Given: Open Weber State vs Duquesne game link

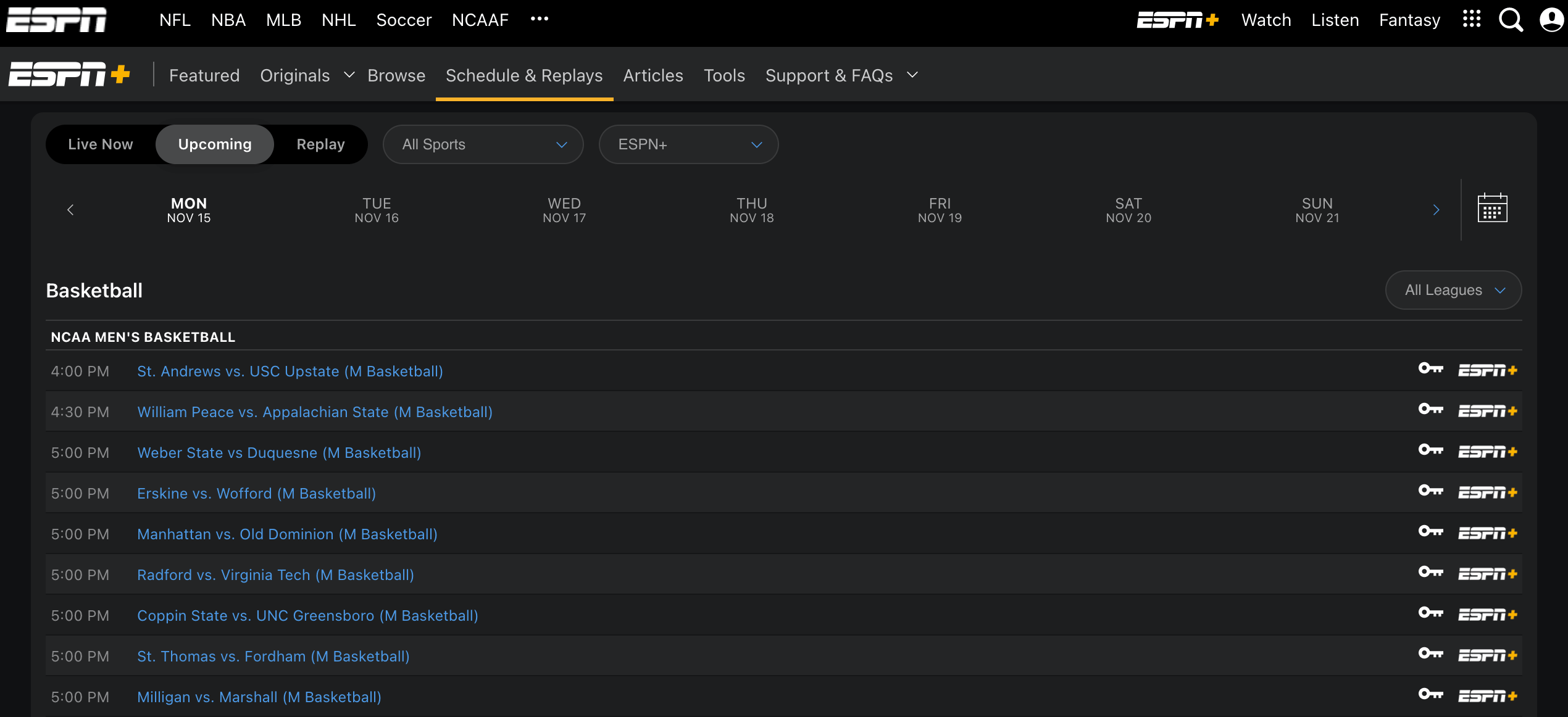Looking at the screenshot, I should pyautogui.click(x=278, y=452).
